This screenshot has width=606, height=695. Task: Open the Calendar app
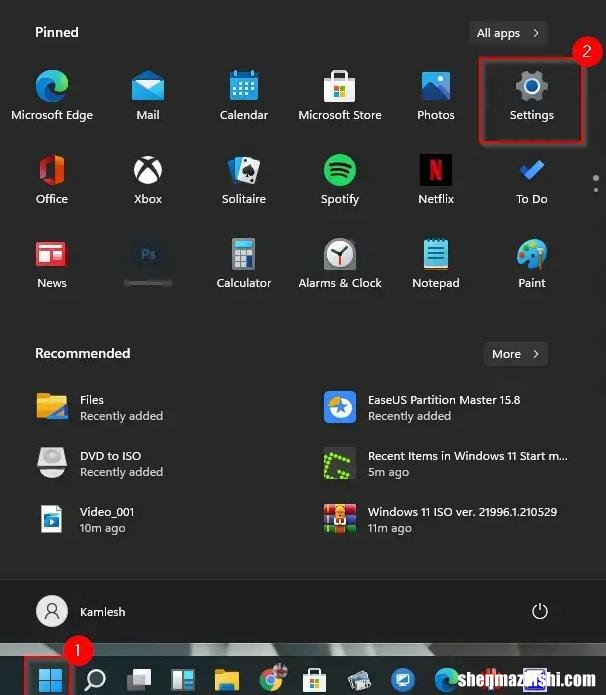tap(244, 95)
